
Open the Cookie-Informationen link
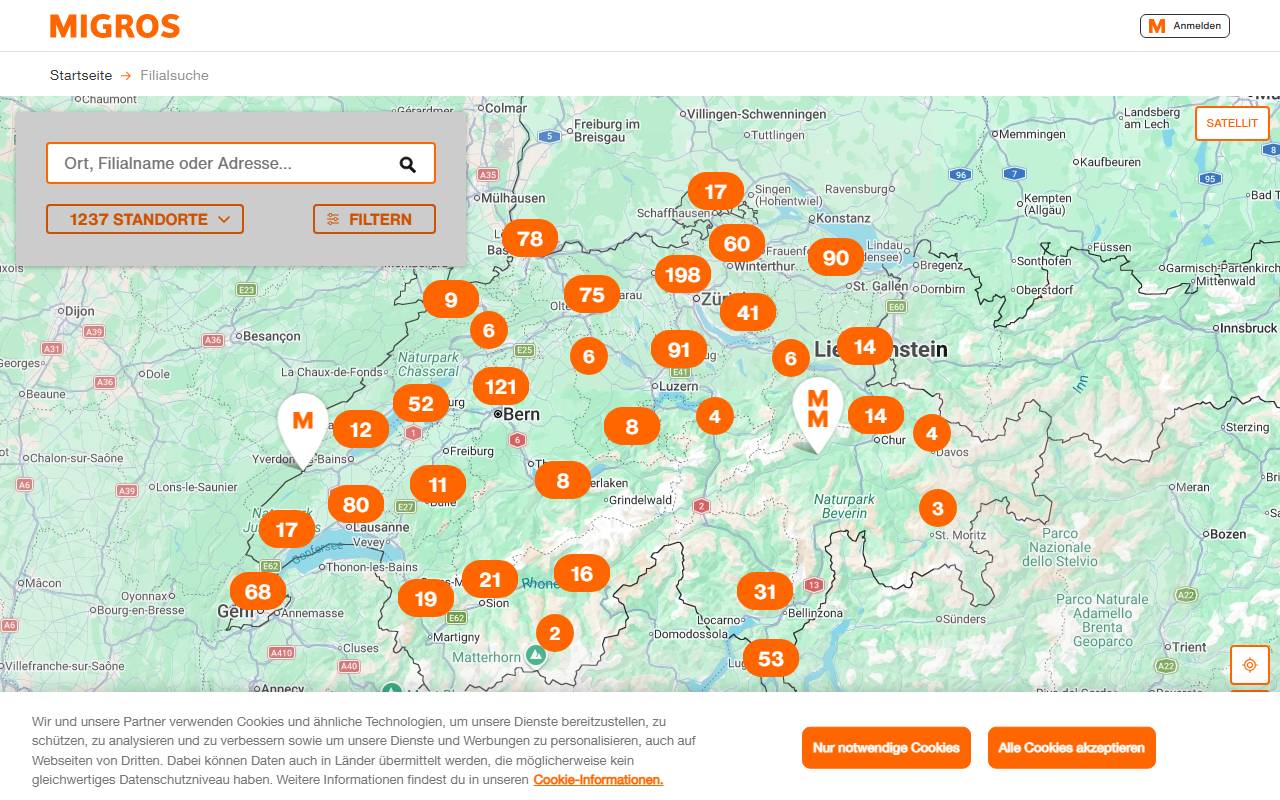tap(598, 779)
